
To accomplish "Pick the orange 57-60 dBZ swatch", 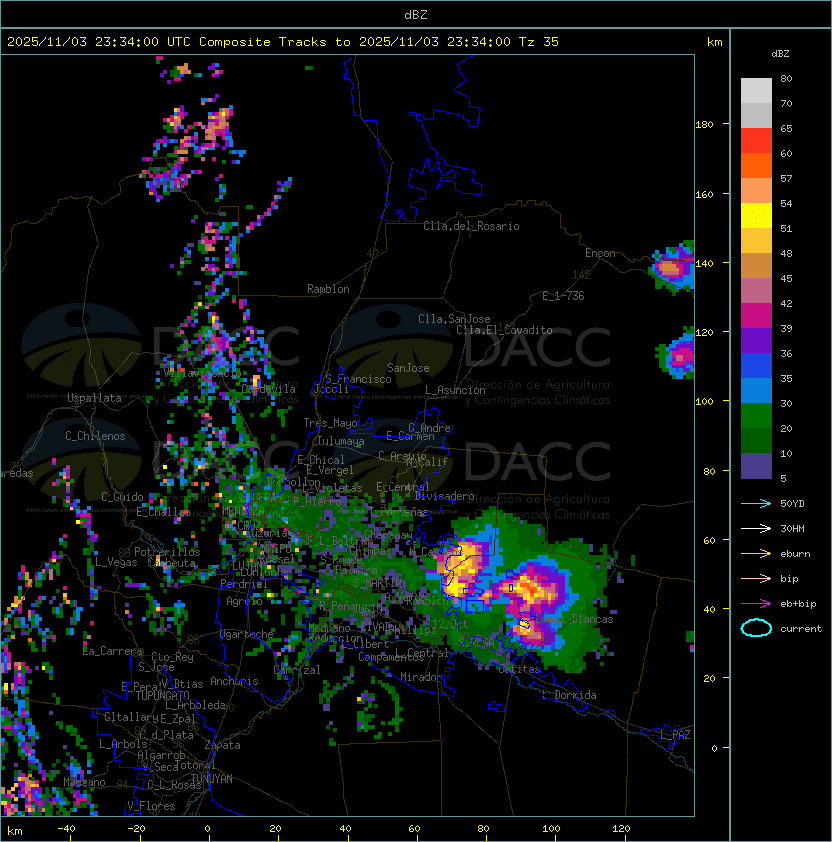I will [756, 165].
